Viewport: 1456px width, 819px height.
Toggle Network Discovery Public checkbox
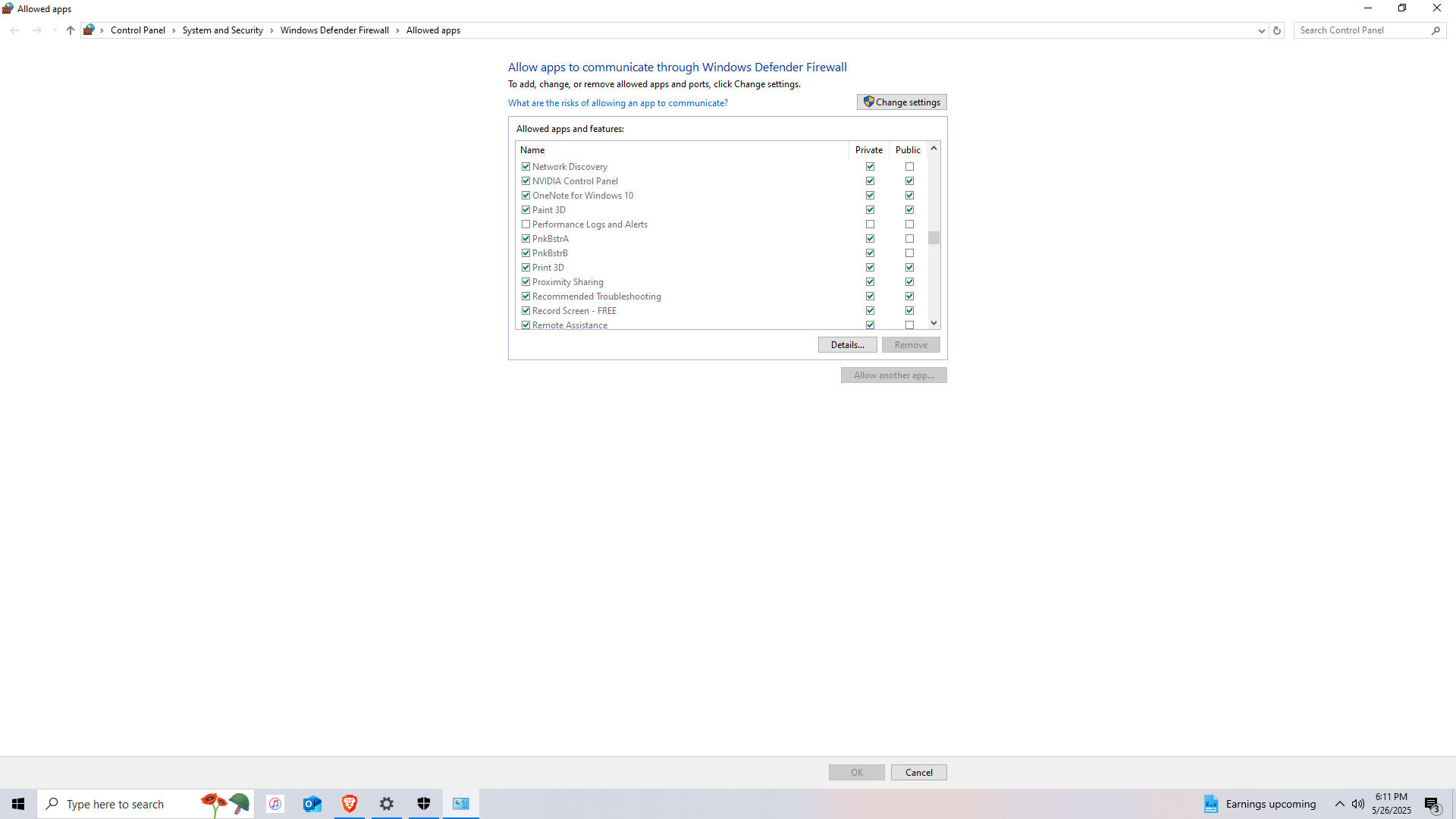(909, 167)
